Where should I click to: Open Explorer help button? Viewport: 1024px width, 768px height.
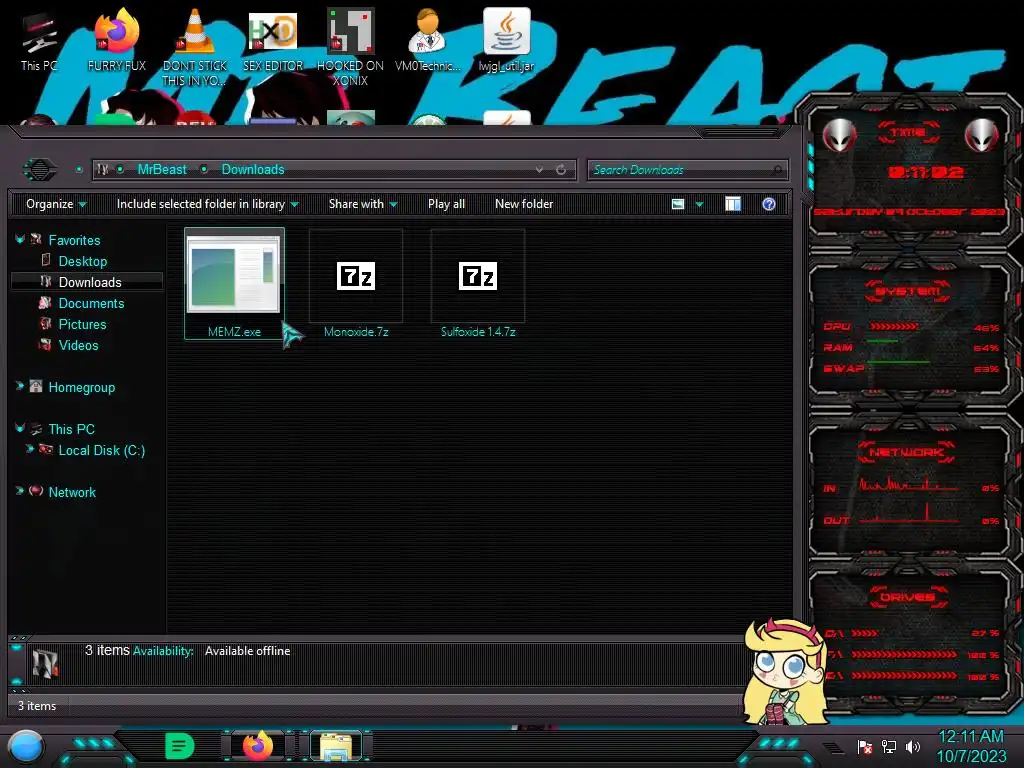(x=769, y=204)
